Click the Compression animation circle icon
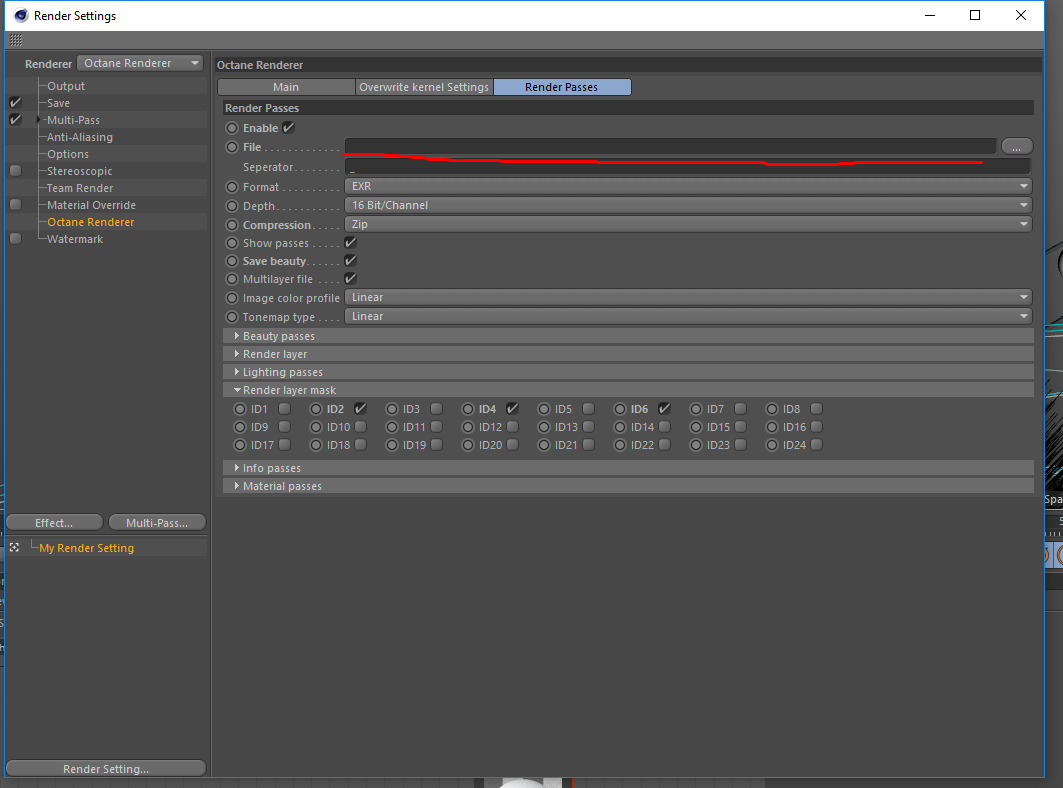1063x788 pixels. 233,224
